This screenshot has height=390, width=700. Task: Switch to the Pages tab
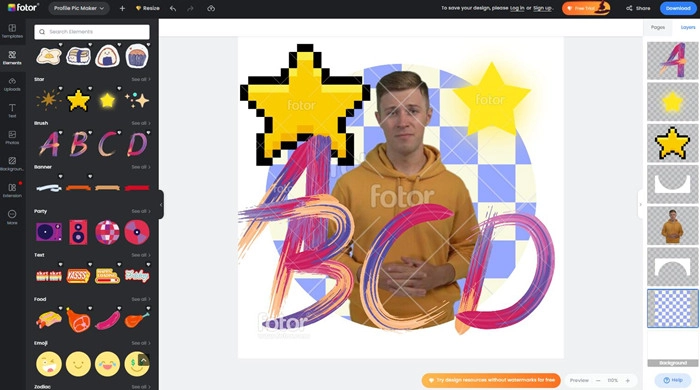pyautogui.click(x=658, y=27)
